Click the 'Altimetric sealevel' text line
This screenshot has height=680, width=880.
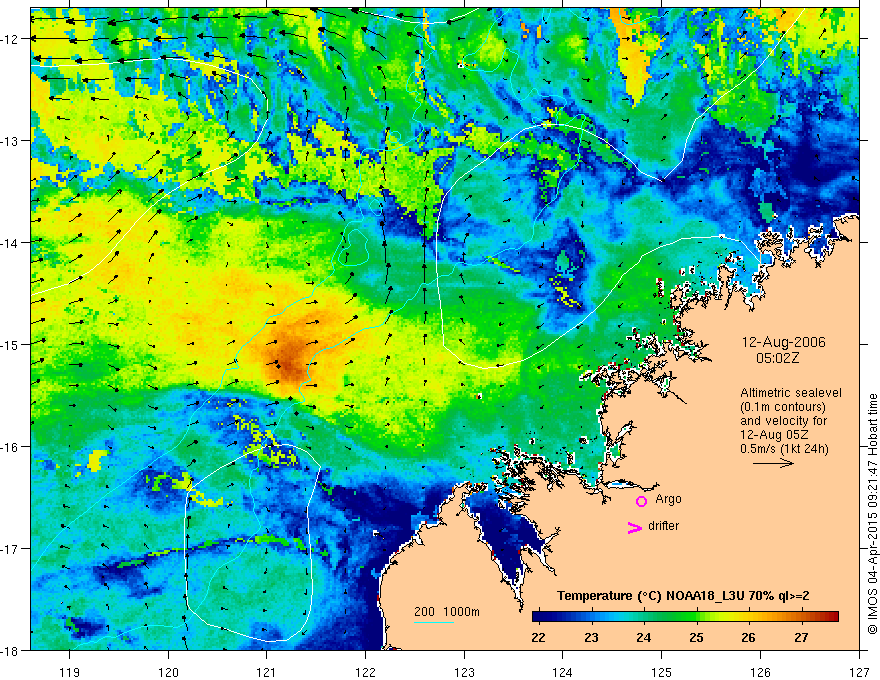tap(791, 393)
